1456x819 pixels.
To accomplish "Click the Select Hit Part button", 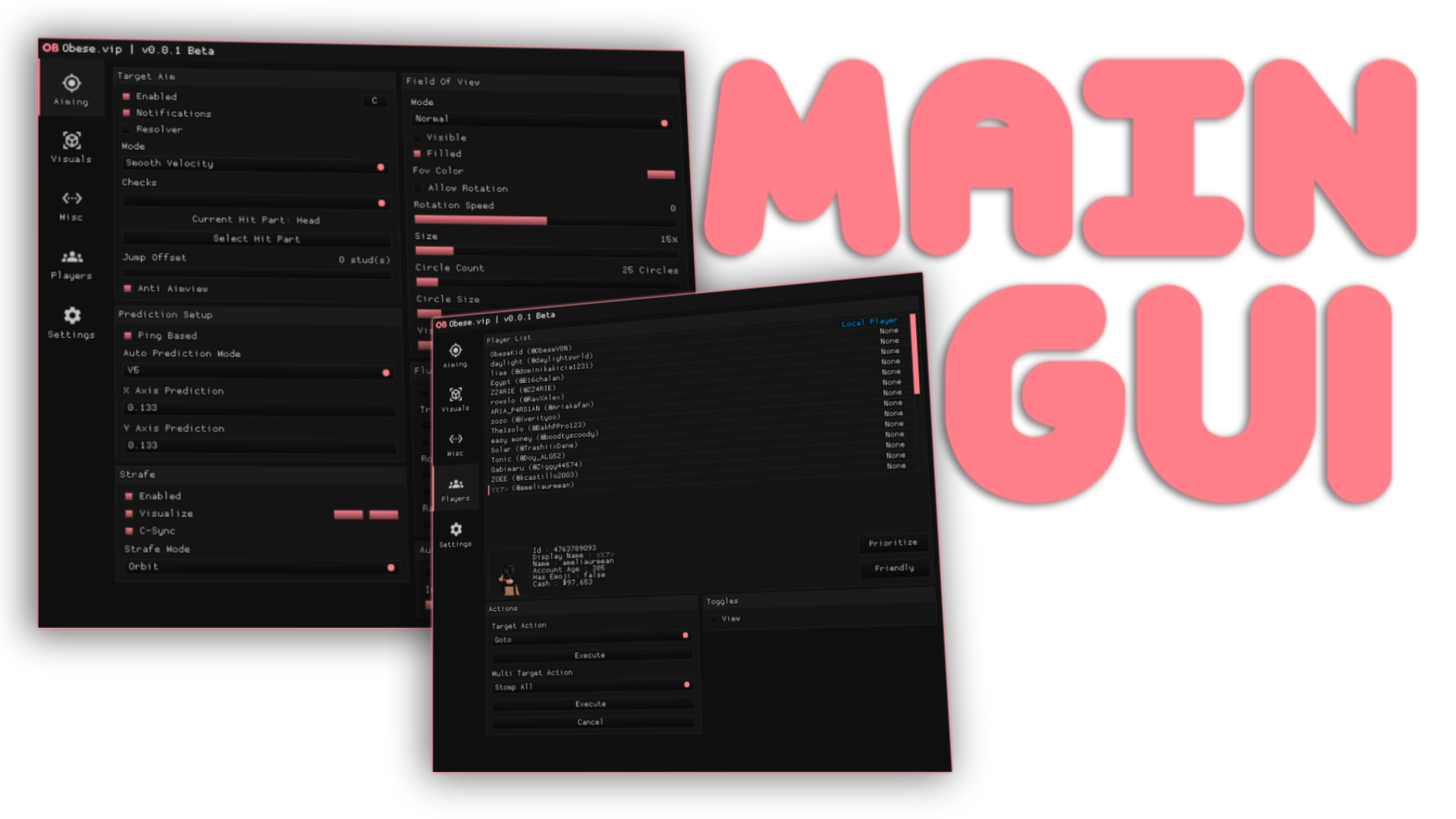I will pyautogui.click(x=256, y=239).
